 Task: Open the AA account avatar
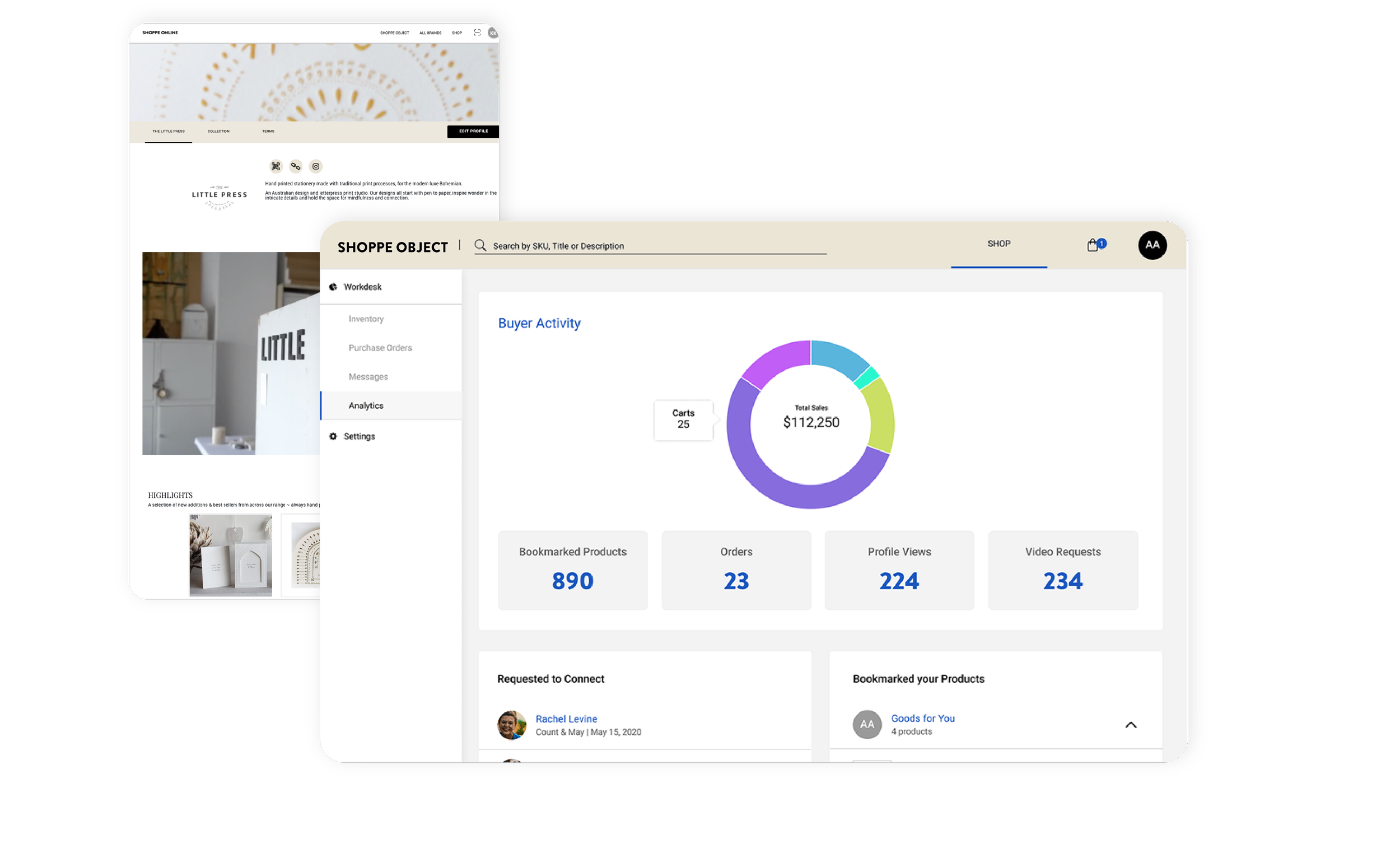pos(1152,245)
